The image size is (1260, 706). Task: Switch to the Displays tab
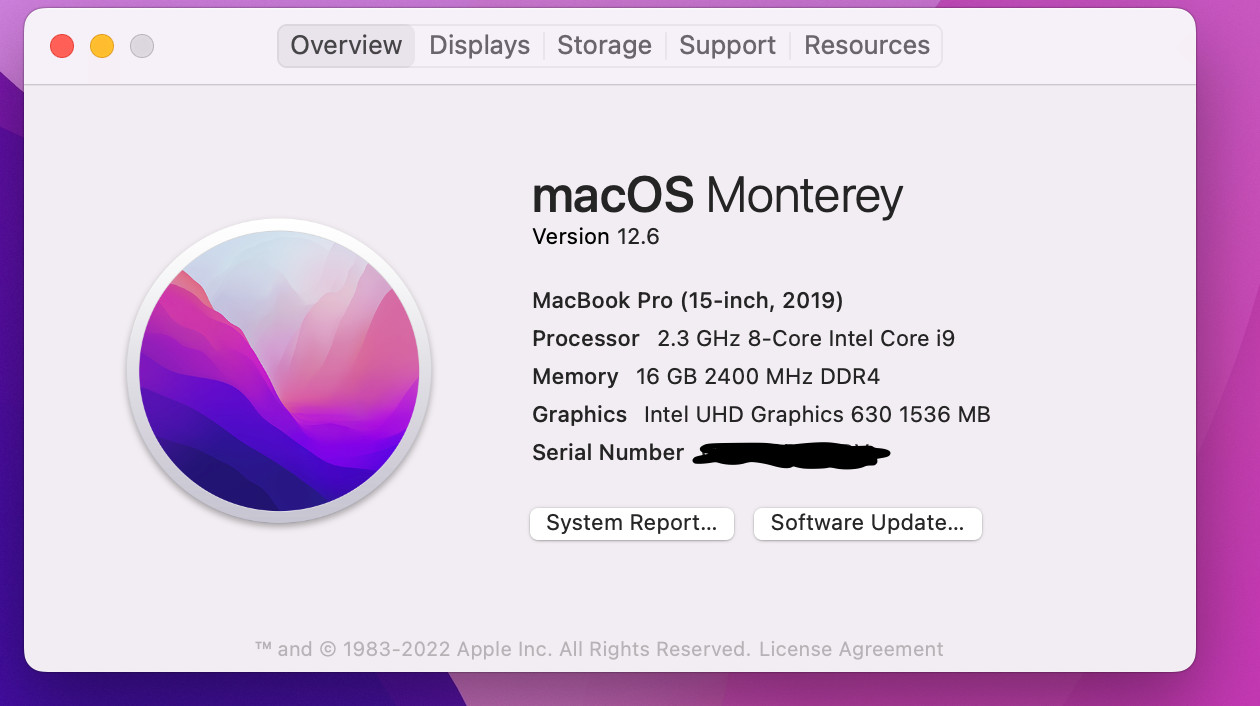click(479, 46)
